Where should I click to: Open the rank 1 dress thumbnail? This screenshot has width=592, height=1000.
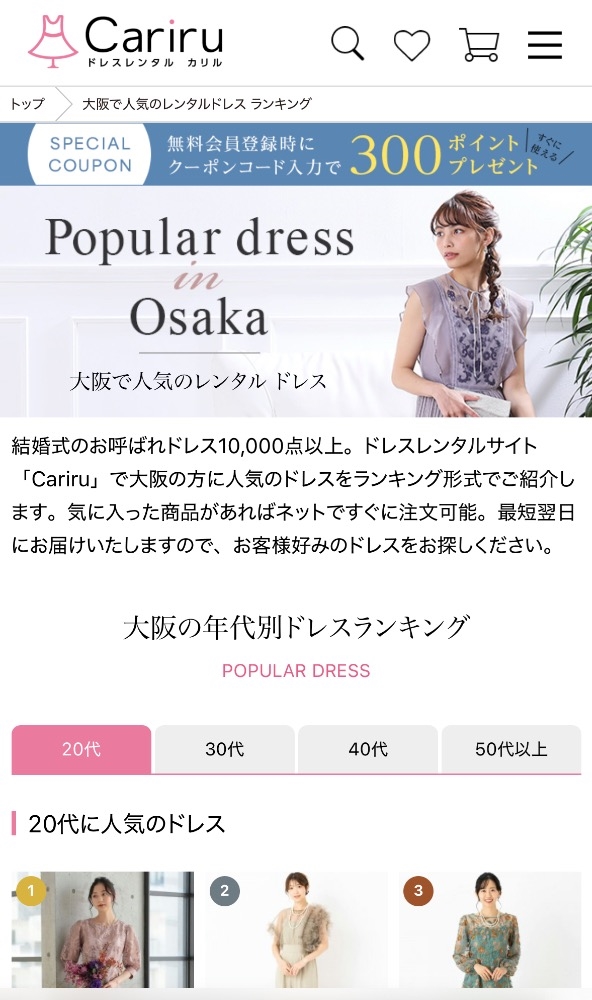point(103,930)
